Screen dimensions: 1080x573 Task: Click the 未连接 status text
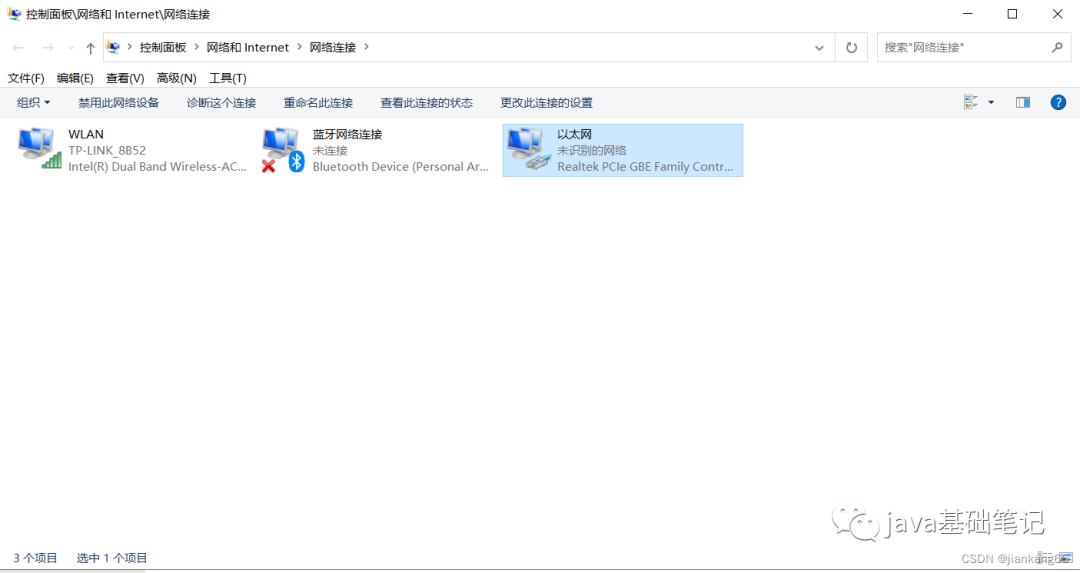pyautogui.click(x=330, y=150)
